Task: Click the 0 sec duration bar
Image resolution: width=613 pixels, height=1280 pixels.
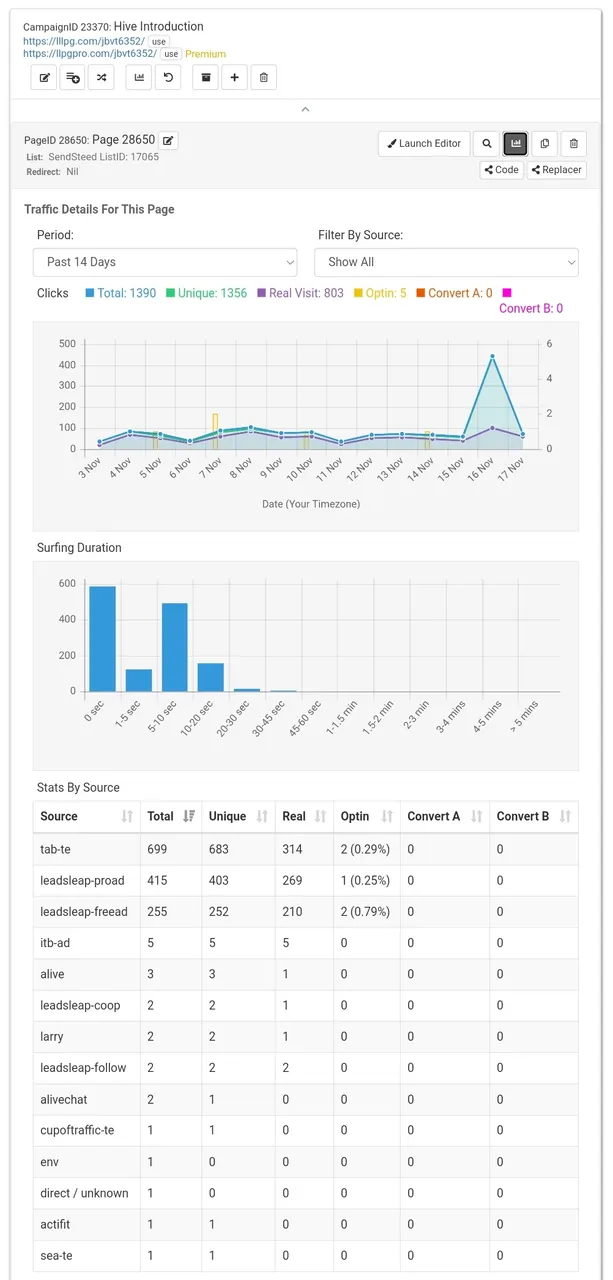Action: [102, 638]
